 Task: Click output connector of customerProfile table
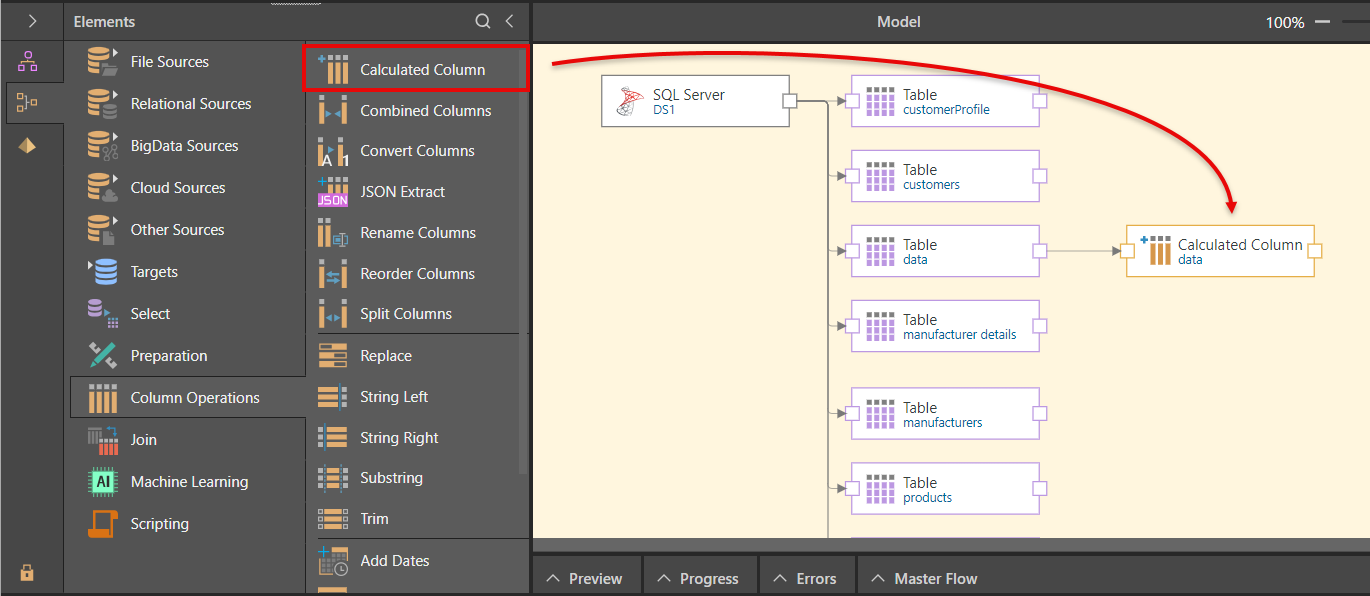[1039, 101]
